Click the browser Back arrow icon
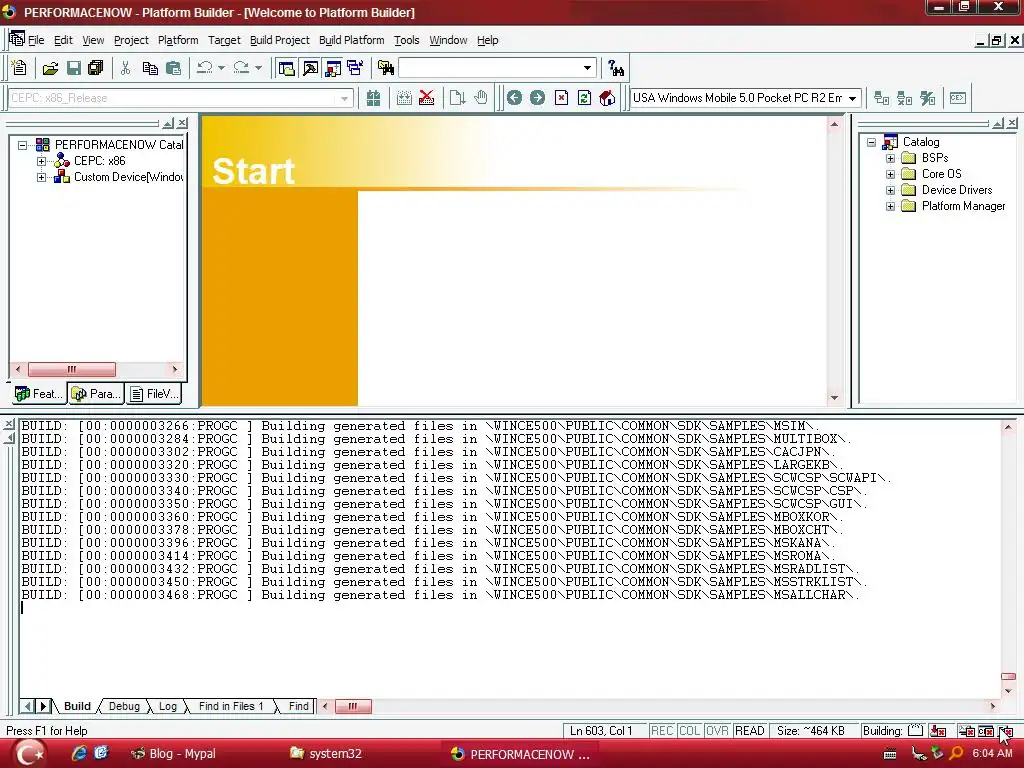Viewport: 1024px width, 768px height. click(x=515, y=98)
